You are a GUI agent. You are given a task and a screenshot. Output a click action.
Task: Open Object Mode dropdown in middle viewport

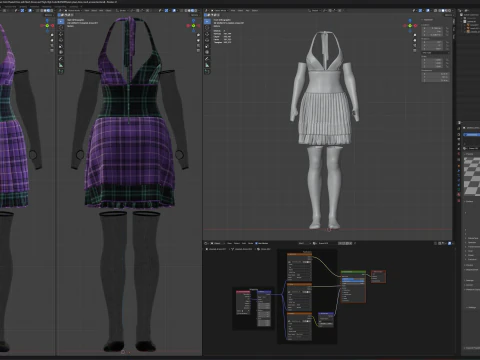click(x=73, y=11)
